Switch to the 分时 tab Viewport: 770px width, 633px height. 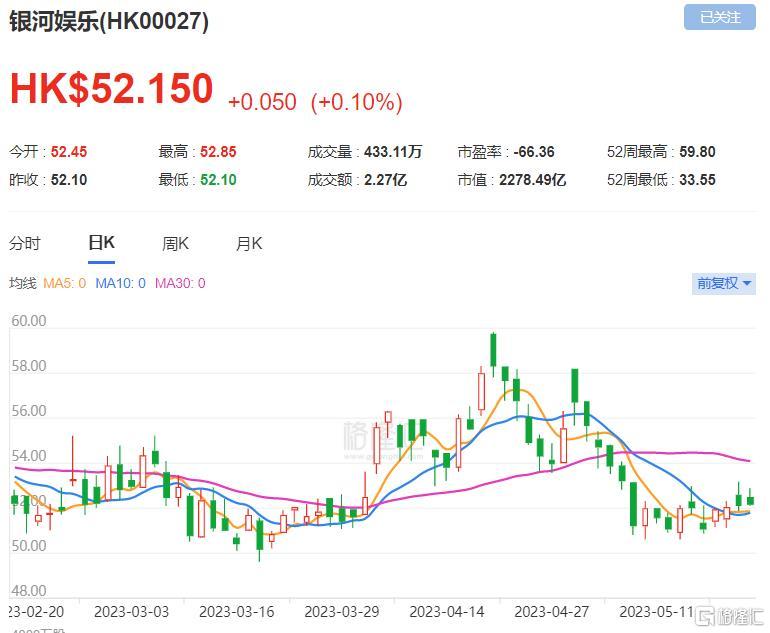[x=25, y=243]
